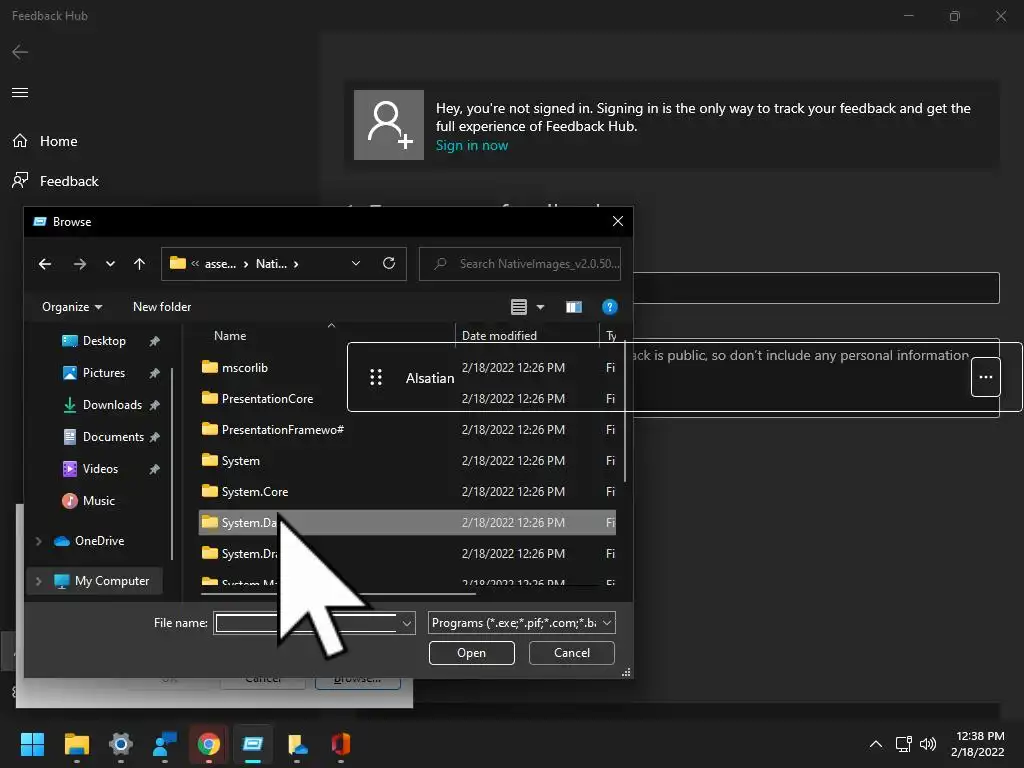Image resolution: width=1024 pixels, height=768 pixels.
Task: Expand the address bar path history dropdown
Action: 356,264
